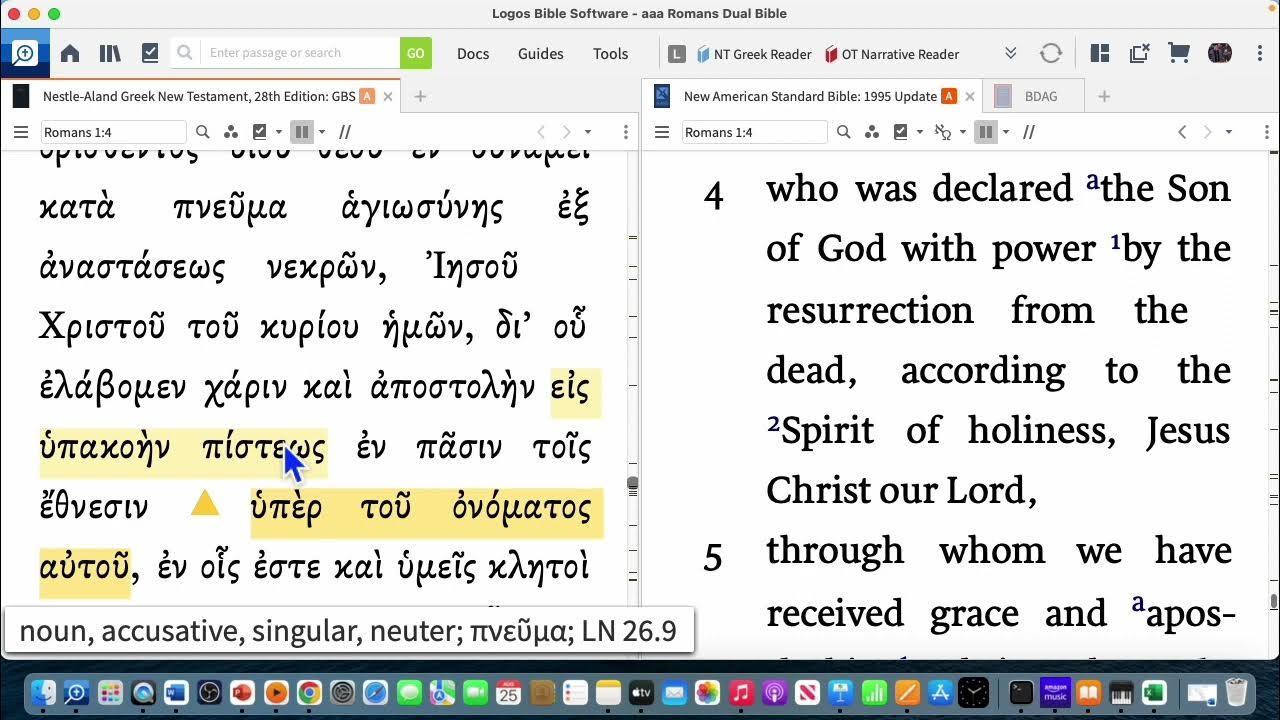
Task: Open visual filters in the NASB panel
Action: pos(872,132)
